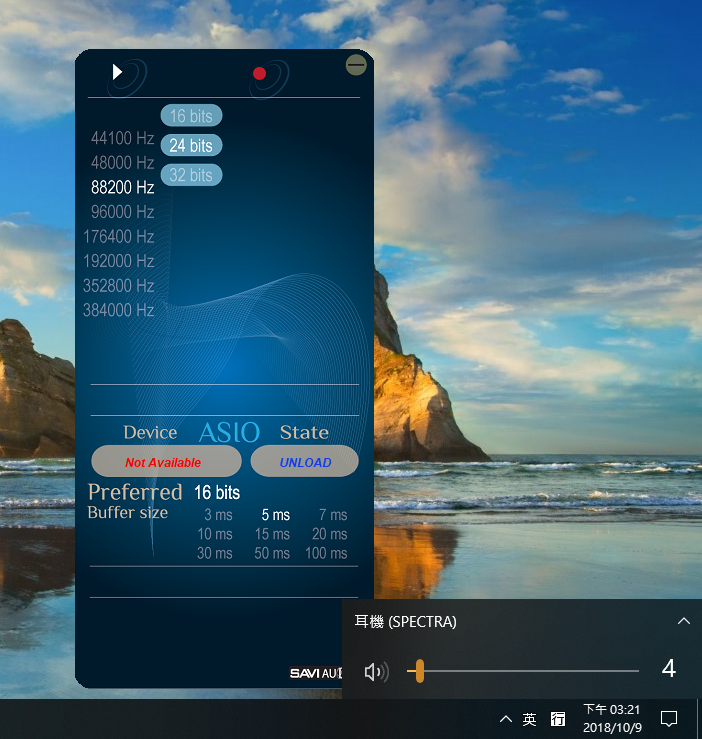The image size is (702, 739).
Task: Click the Not Available device button
Action: [x=166, y=461]
